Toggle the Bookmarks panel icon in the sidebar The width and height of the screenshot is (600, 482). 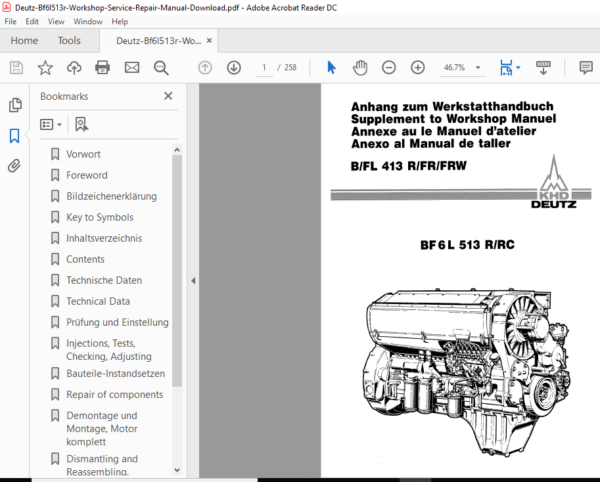pyautogui.click(x=15, y=136)
